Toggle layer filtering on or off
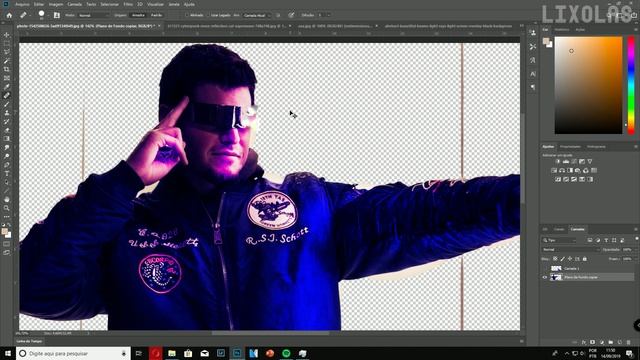This screenshot has width=640, height=360. (636, 239)
